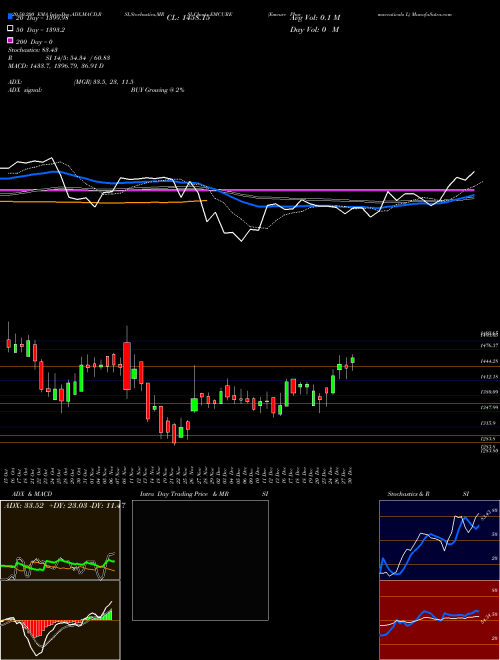The width and height of the screenshot is (500, 660).
Task: Click the 1347.99 price axis label
Action: coord(490,407)
